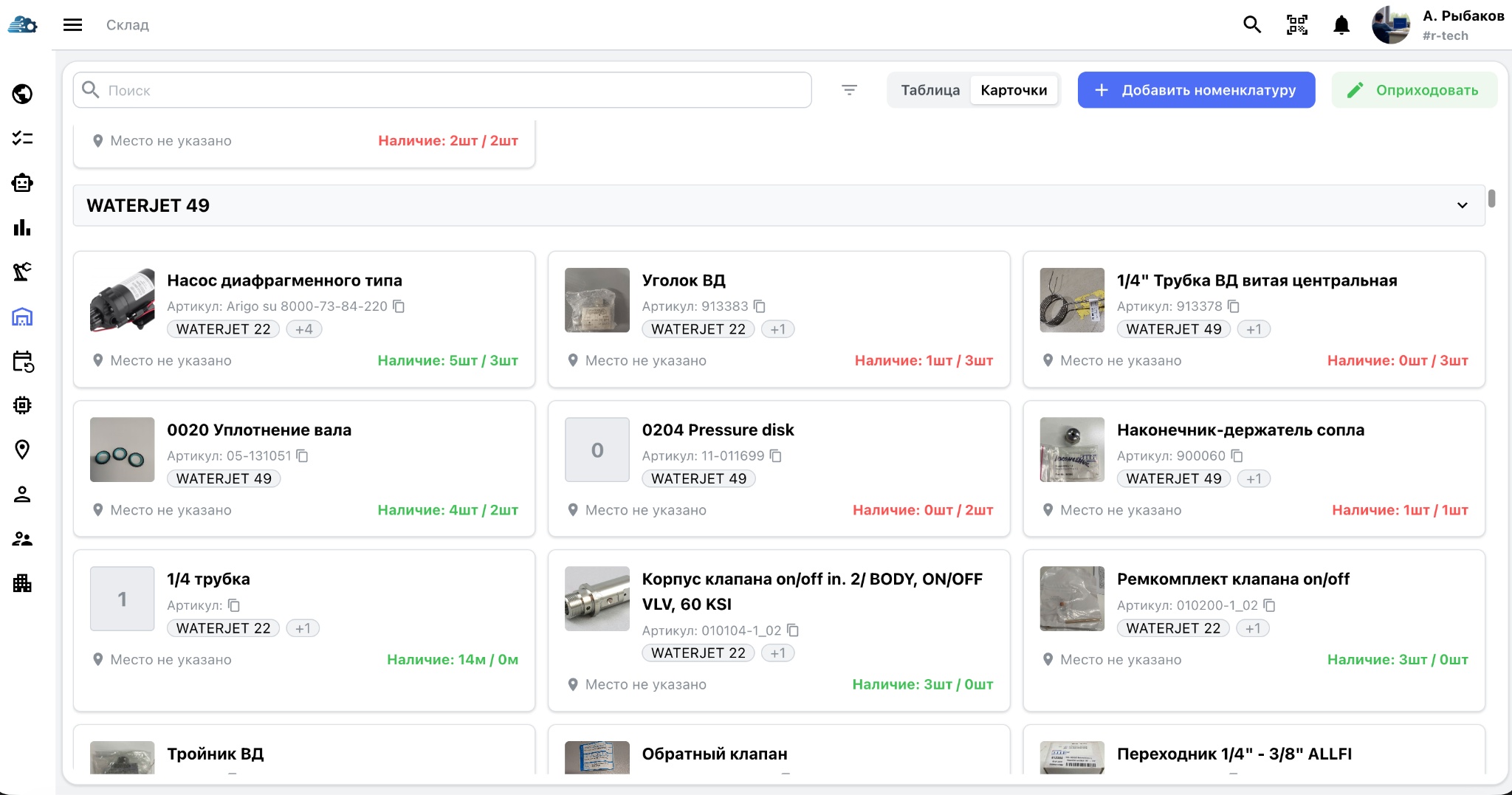This screenshot has height=795, width=1512.
Task: Open the hamburger navigation menu
Action: point(72,25)
